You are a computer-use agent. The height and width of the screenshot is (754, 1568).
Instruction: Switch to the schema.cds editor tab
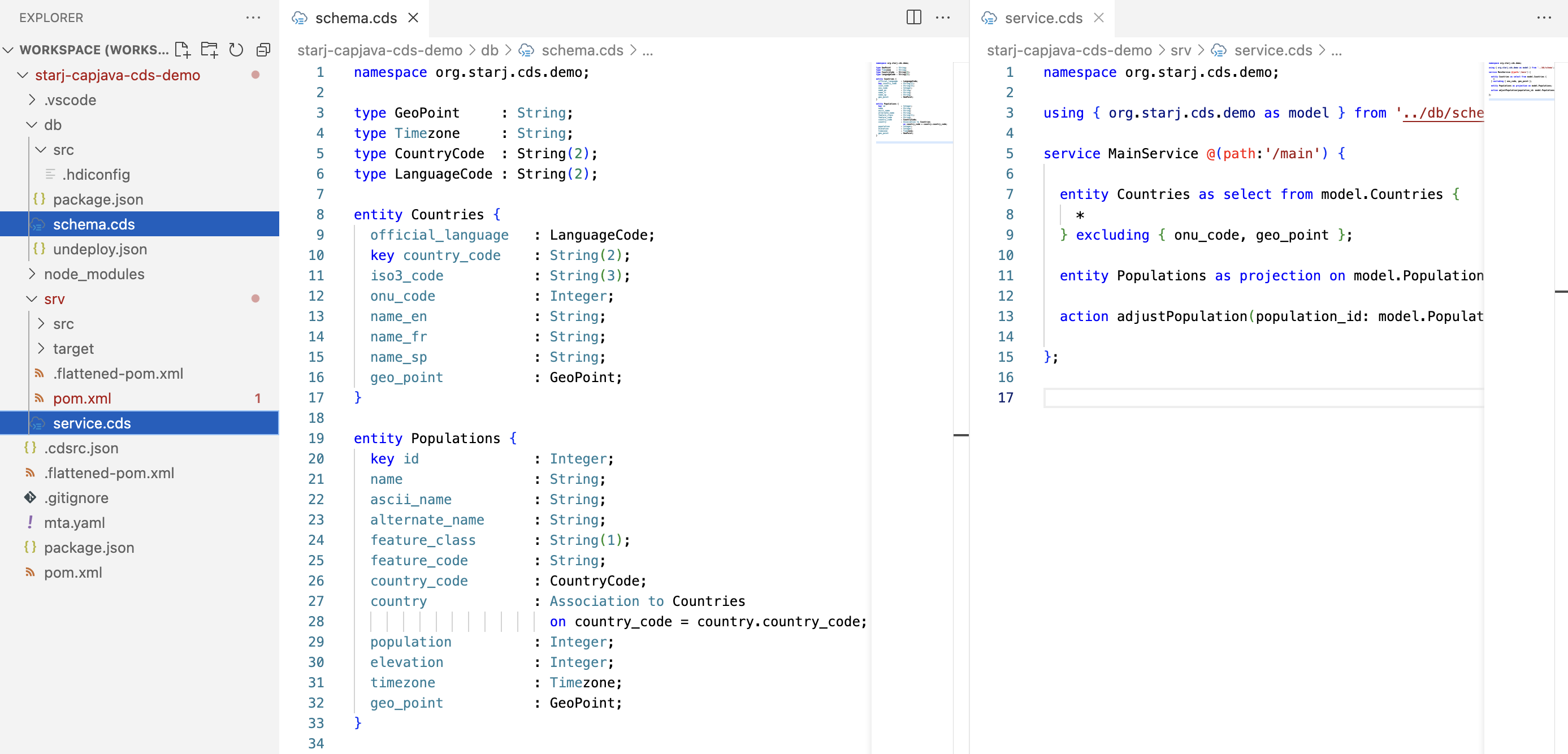pos(356,18)
